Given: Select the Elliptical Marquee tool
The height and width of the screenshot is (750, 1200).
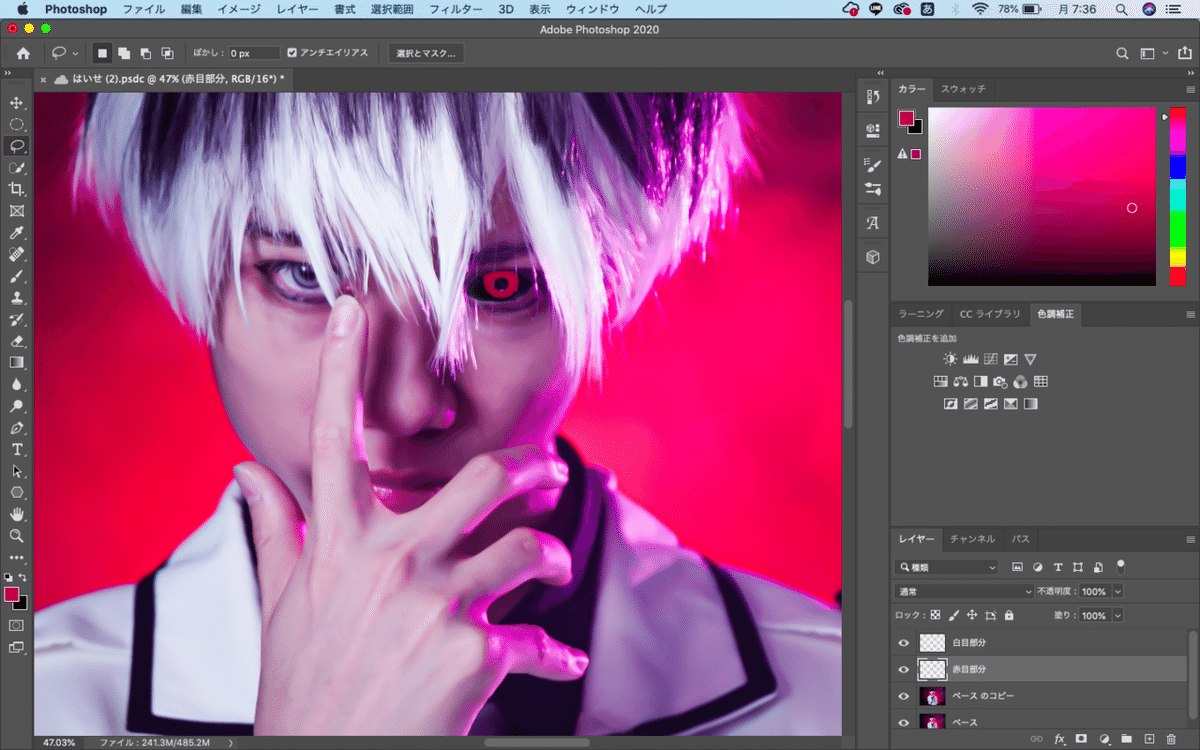Looking at the screenshot, I should [17, 124].
